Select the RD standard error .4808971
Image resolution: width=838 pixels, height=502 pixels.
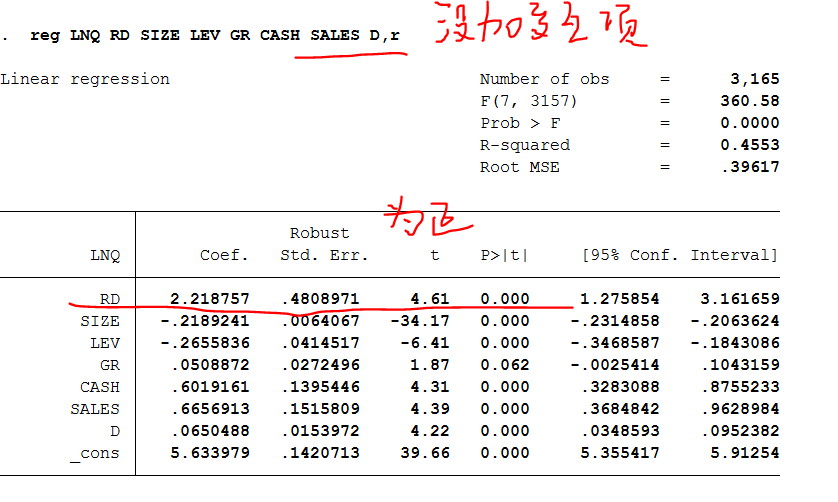click(321, 299)
